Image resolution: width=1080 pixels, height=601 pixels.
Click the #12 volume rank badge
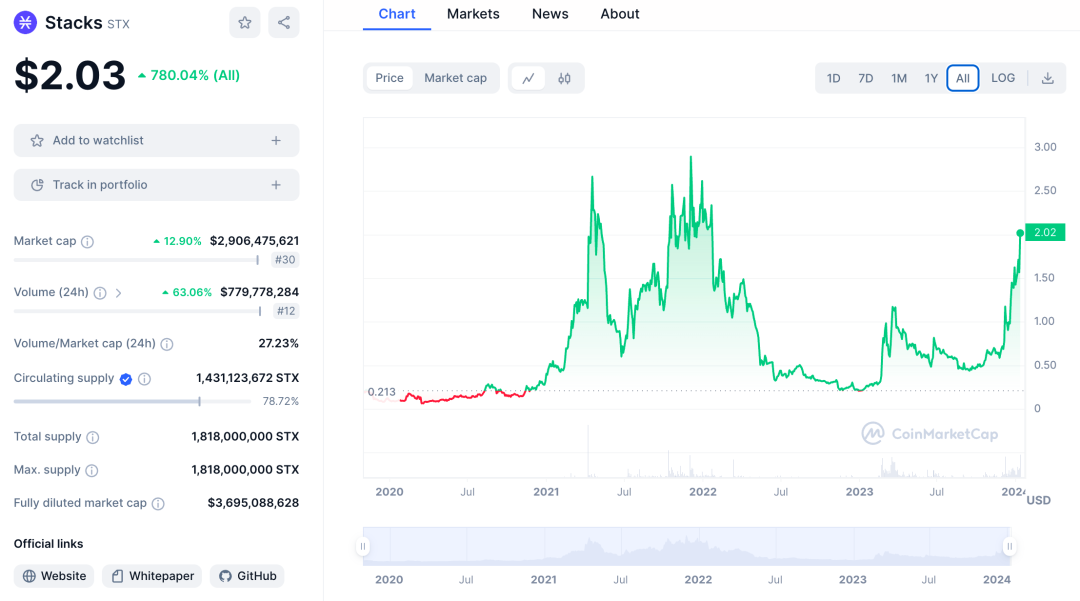tap(286, 311)
